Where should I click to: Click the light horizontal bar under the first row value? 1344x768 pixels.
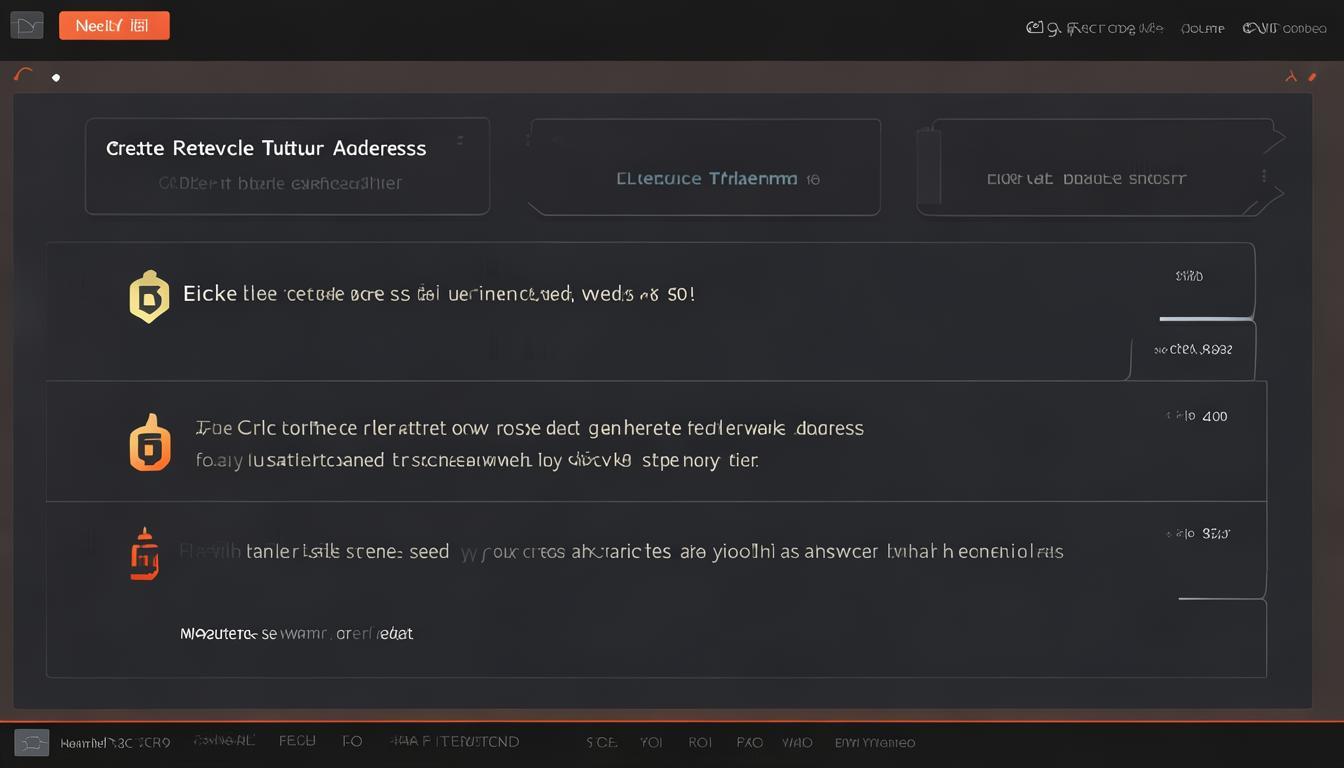pyautogui.click(x=1206, y=319)
